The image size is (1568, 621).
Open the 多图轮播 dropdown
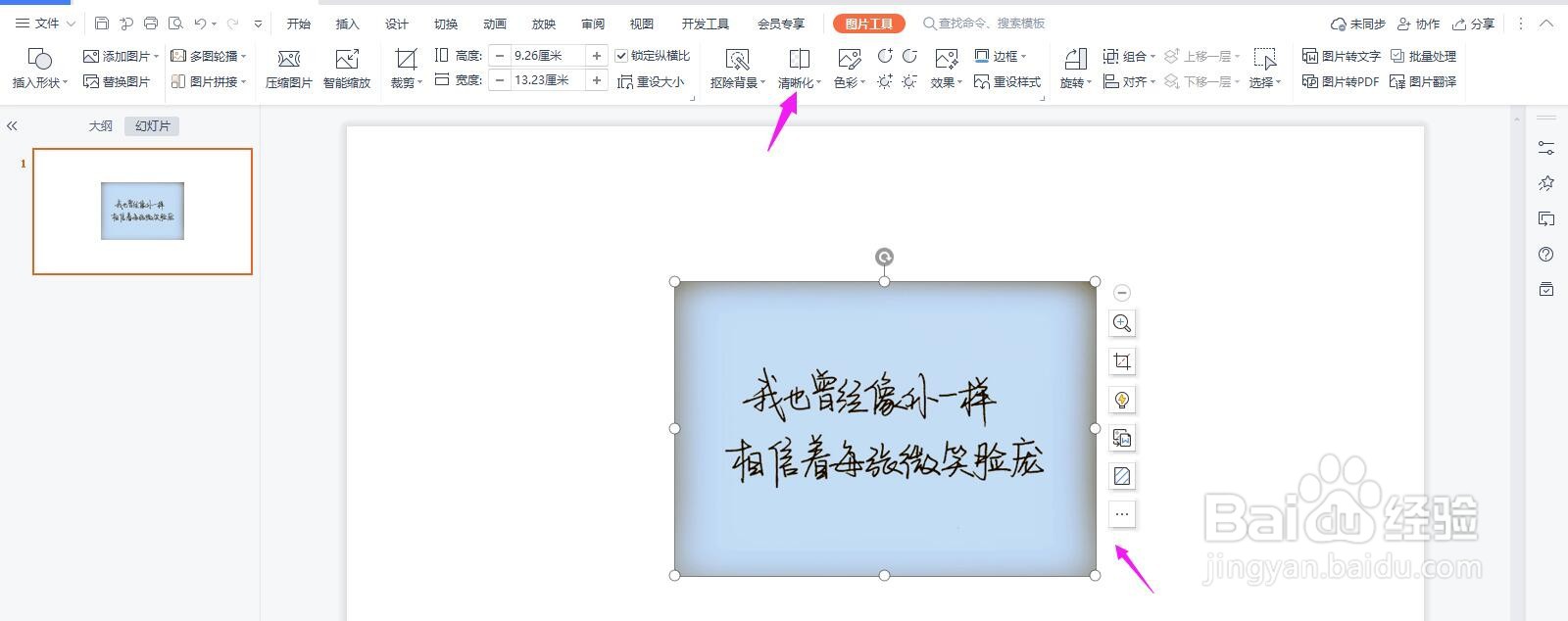point(208,56)
